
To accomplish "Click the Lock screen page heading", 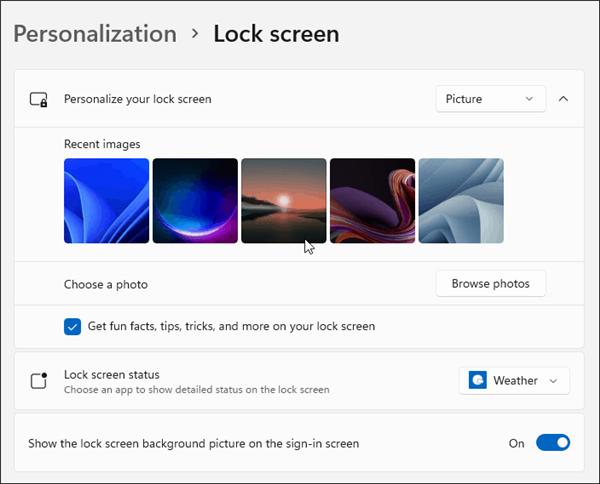I will 276,34.
